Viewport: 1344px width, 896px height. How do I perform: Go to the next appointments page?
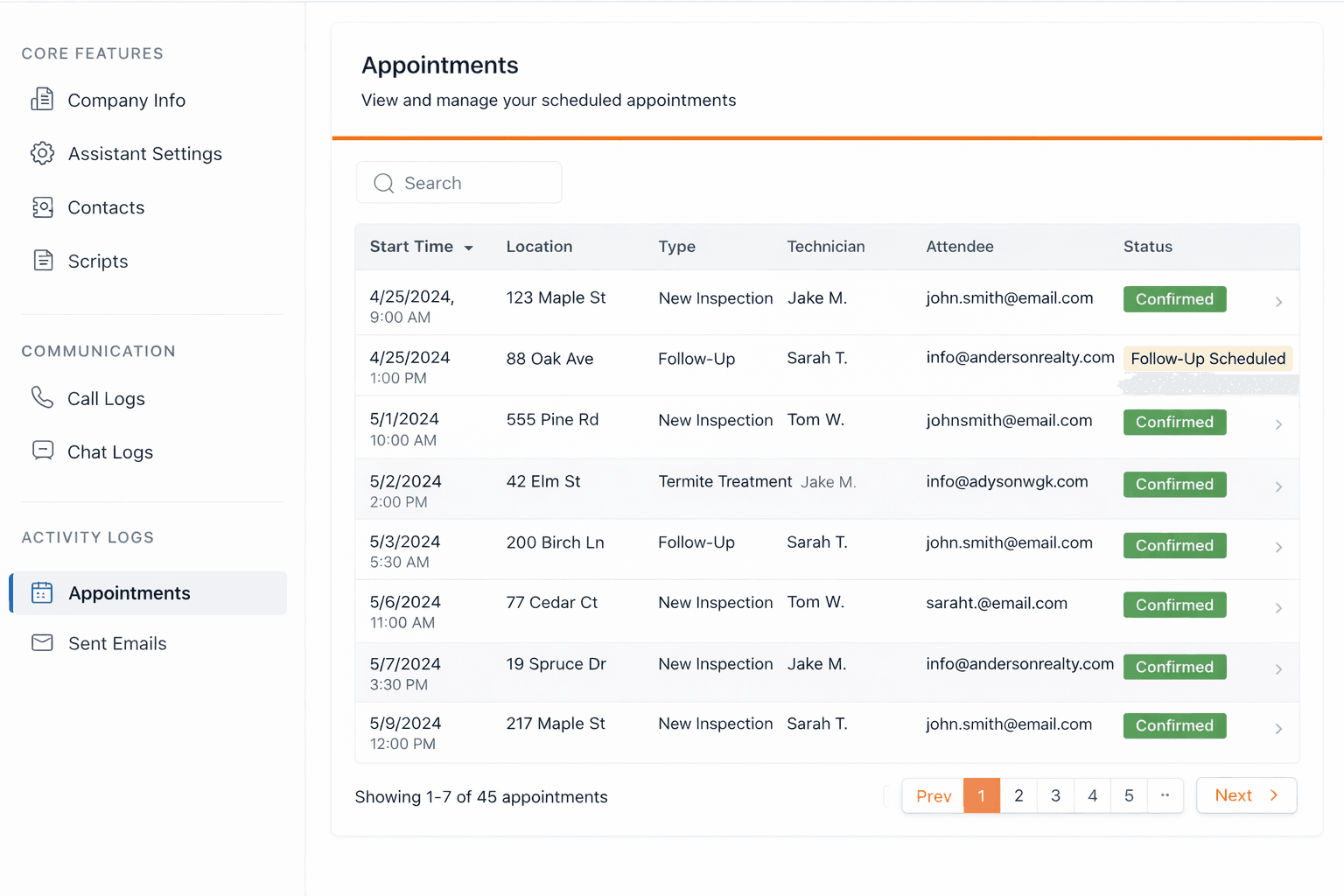[1246, 795]
